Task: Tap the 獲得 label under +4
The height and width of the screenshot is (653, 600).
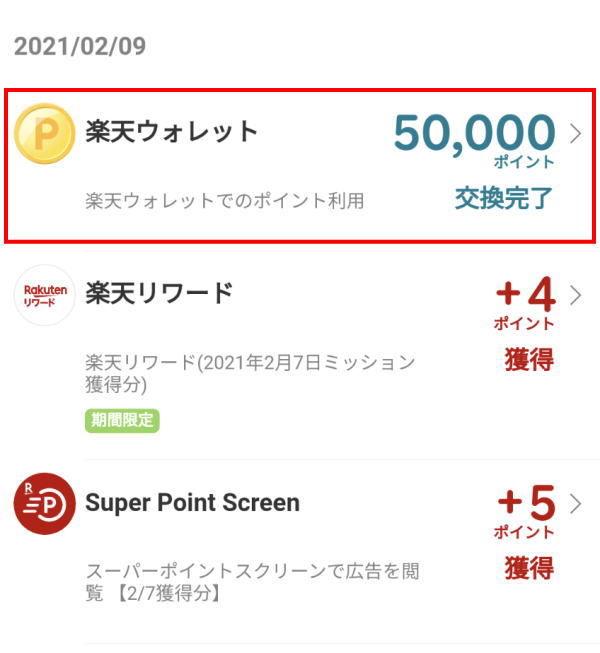Action: coord(529,359)
